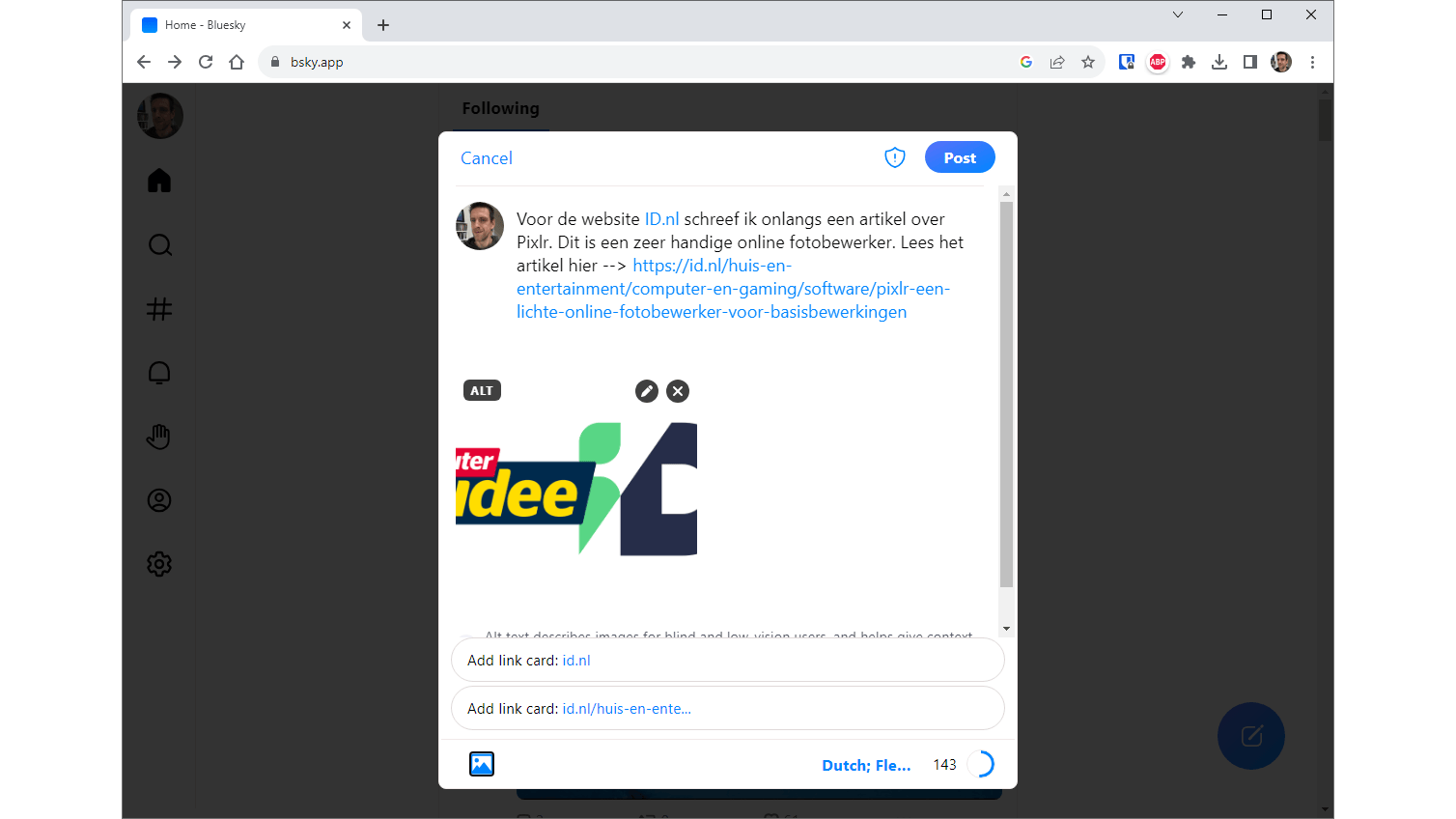Open Search from the sidebar

(x=159, y=245)
